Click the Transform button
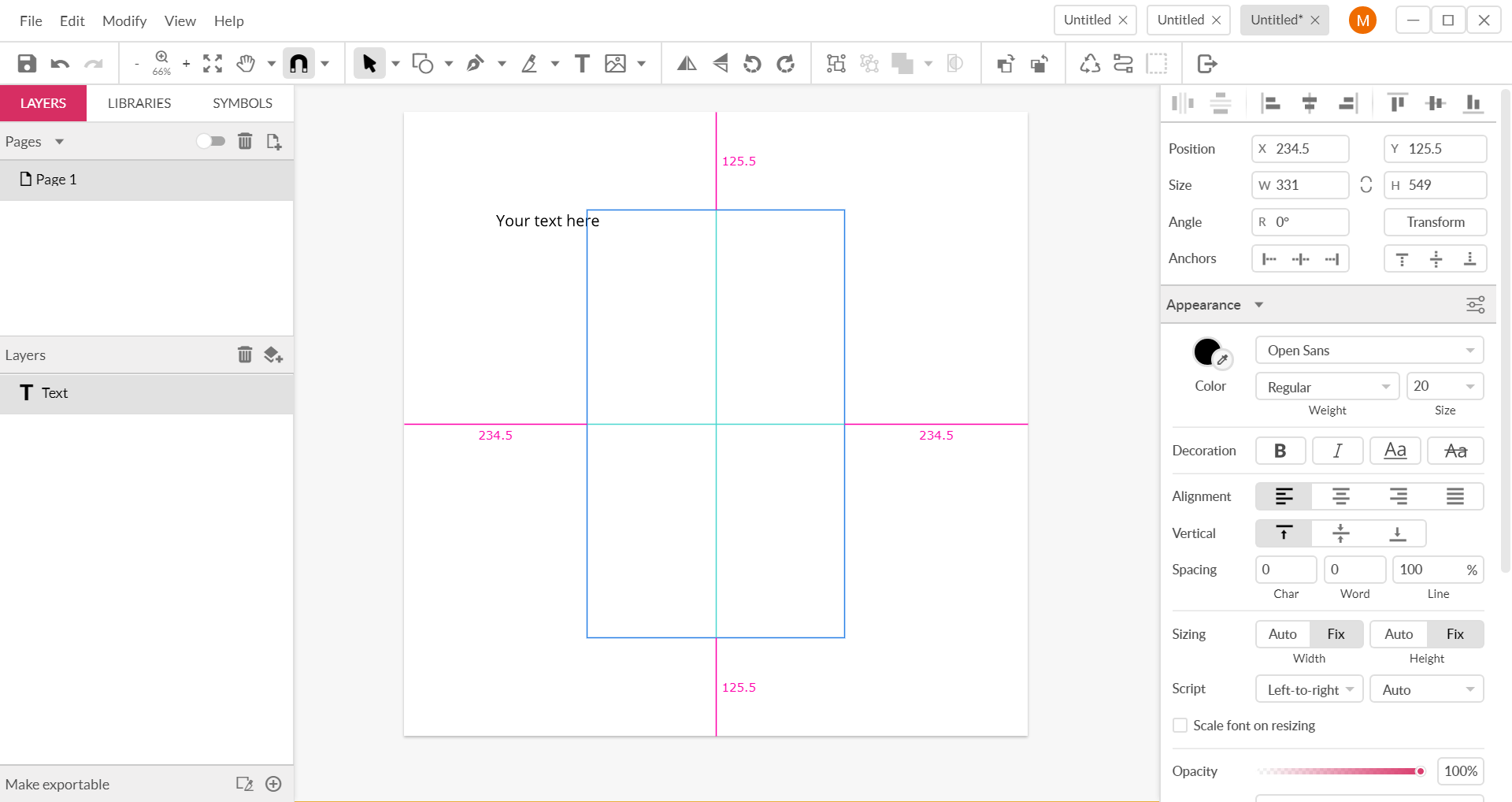This screenshot has height=802, width=1512. pyautogui.click(x=1435, y=222)
